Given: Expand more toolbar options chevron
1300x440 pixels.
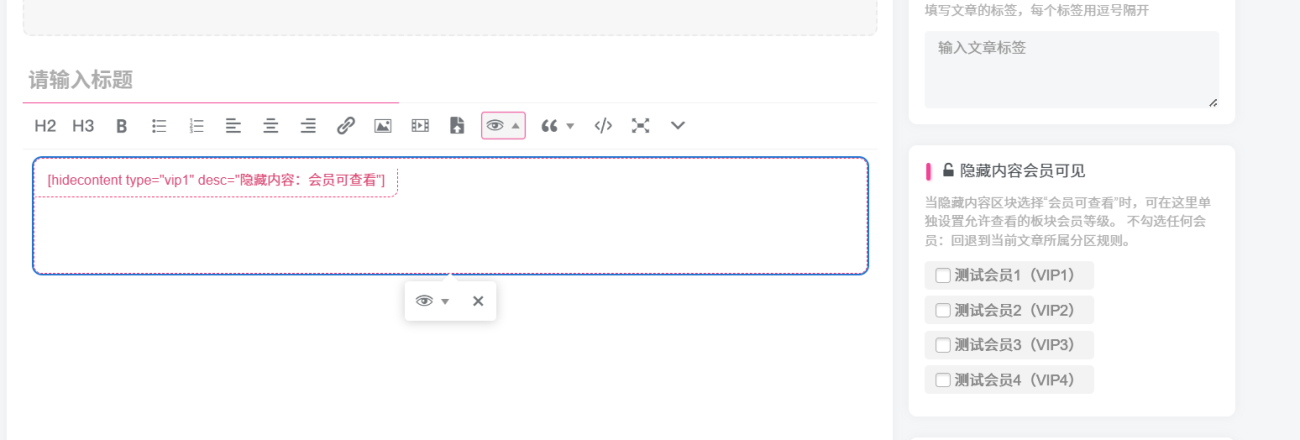Looking at the screenshot, I should pos(678,126).
